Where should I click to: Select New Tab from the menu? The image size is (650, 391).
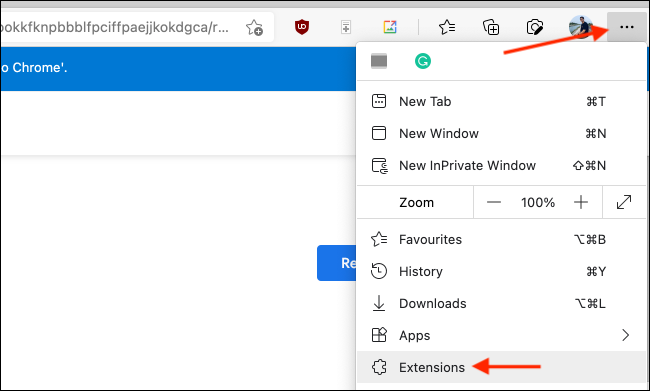coord(502,101)
